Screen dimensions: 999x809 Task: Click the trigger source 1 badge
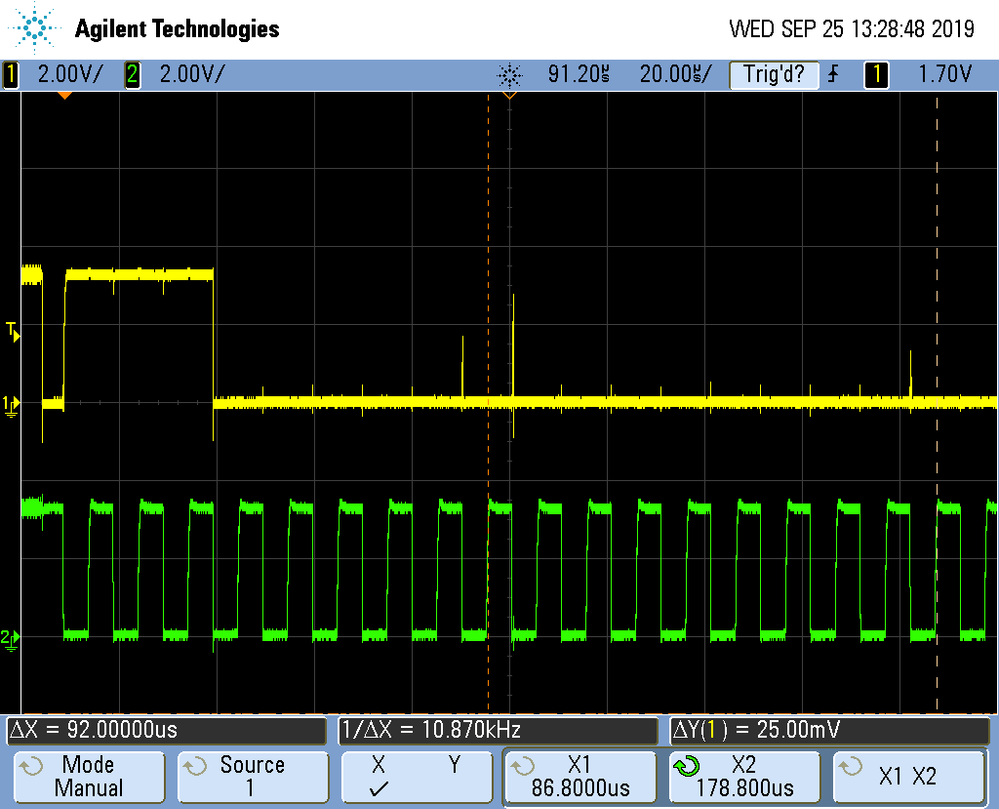click(x=877, y=75)
